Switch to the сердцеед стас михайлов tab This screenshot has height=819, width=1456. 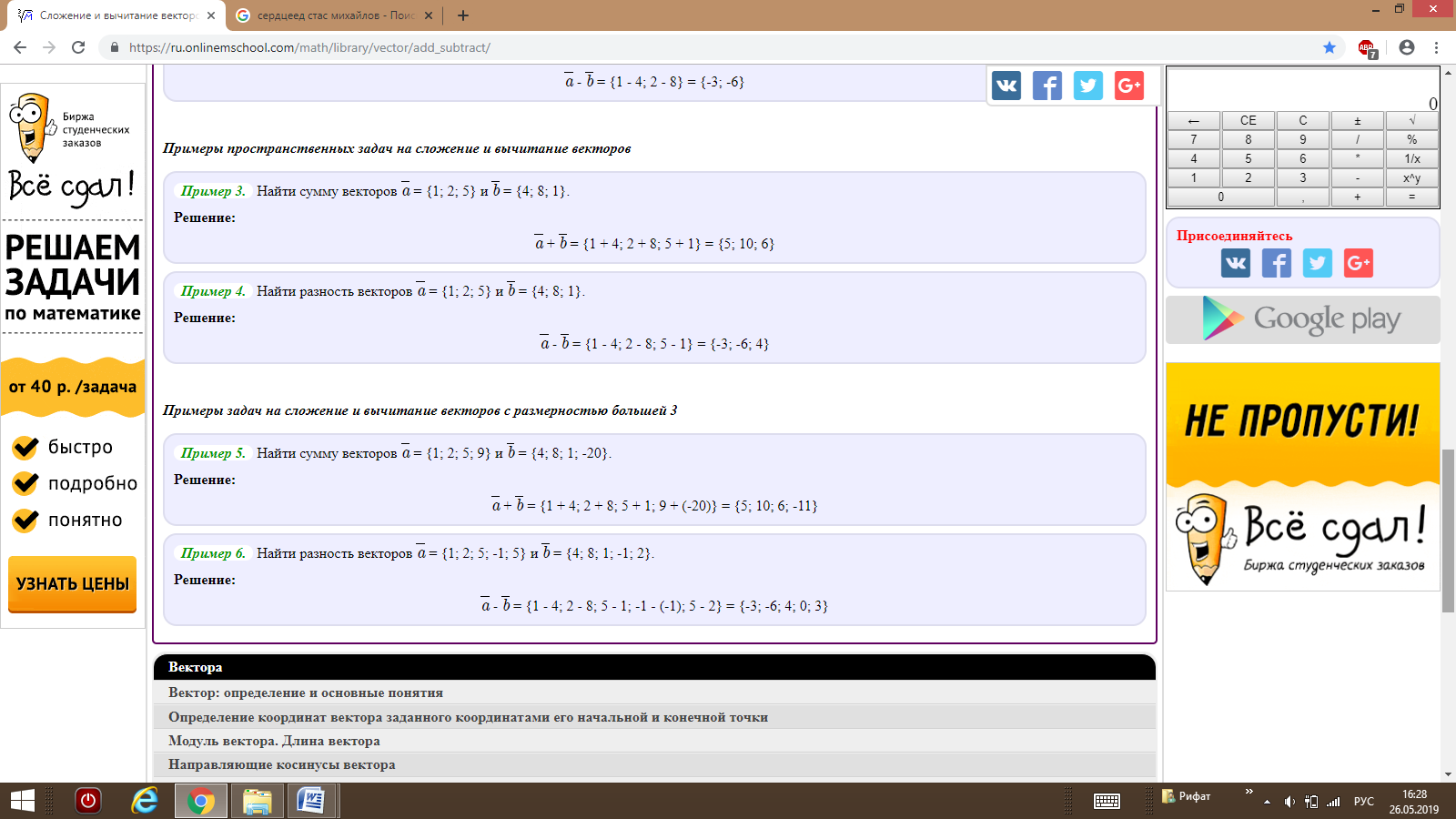335,15
